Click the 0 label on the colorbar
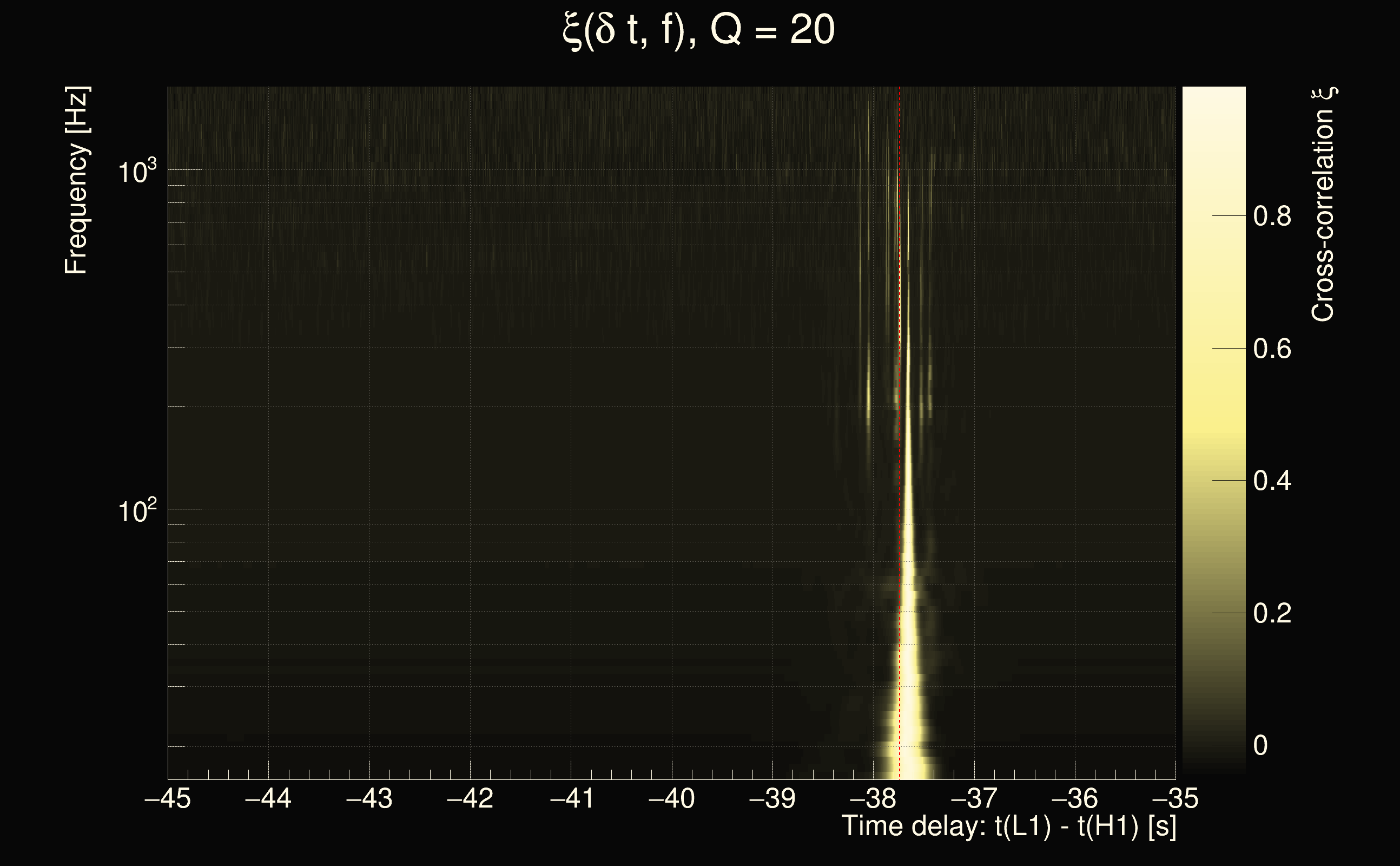Screen dimensions: 1400x866 (x=1260, y=746)
